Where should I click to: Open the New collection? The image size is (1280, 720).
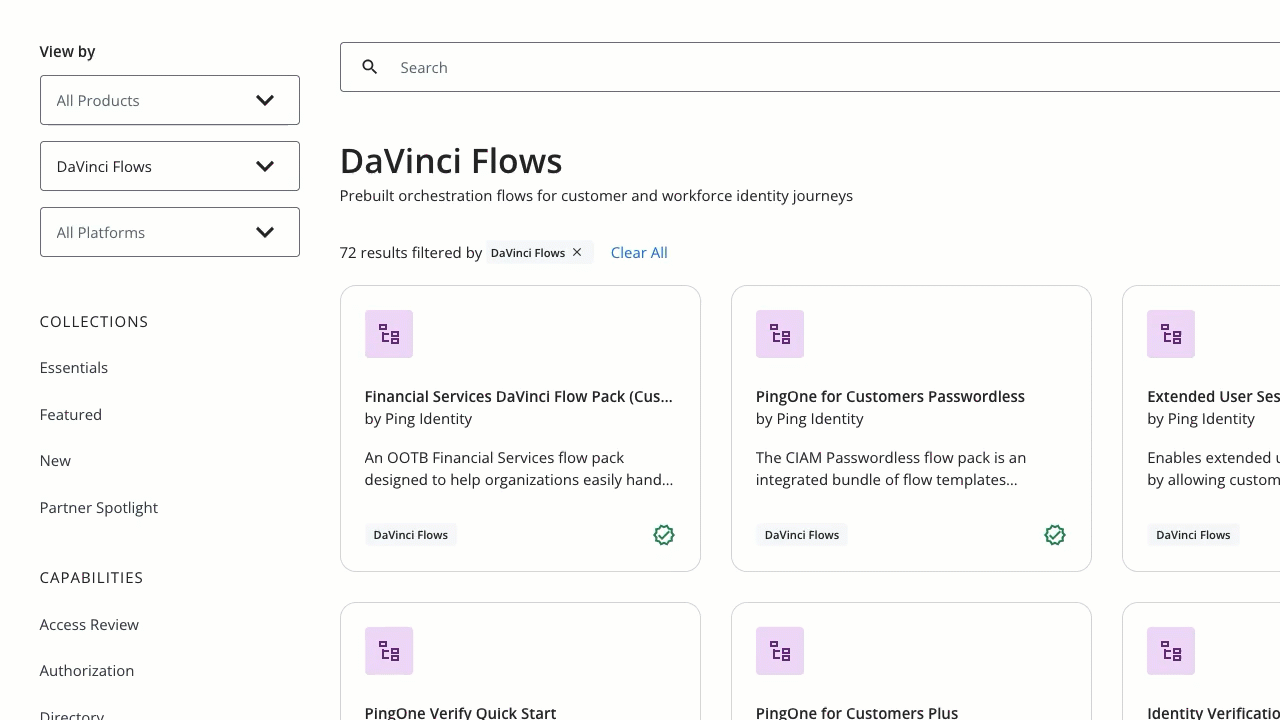coord(55,460)
